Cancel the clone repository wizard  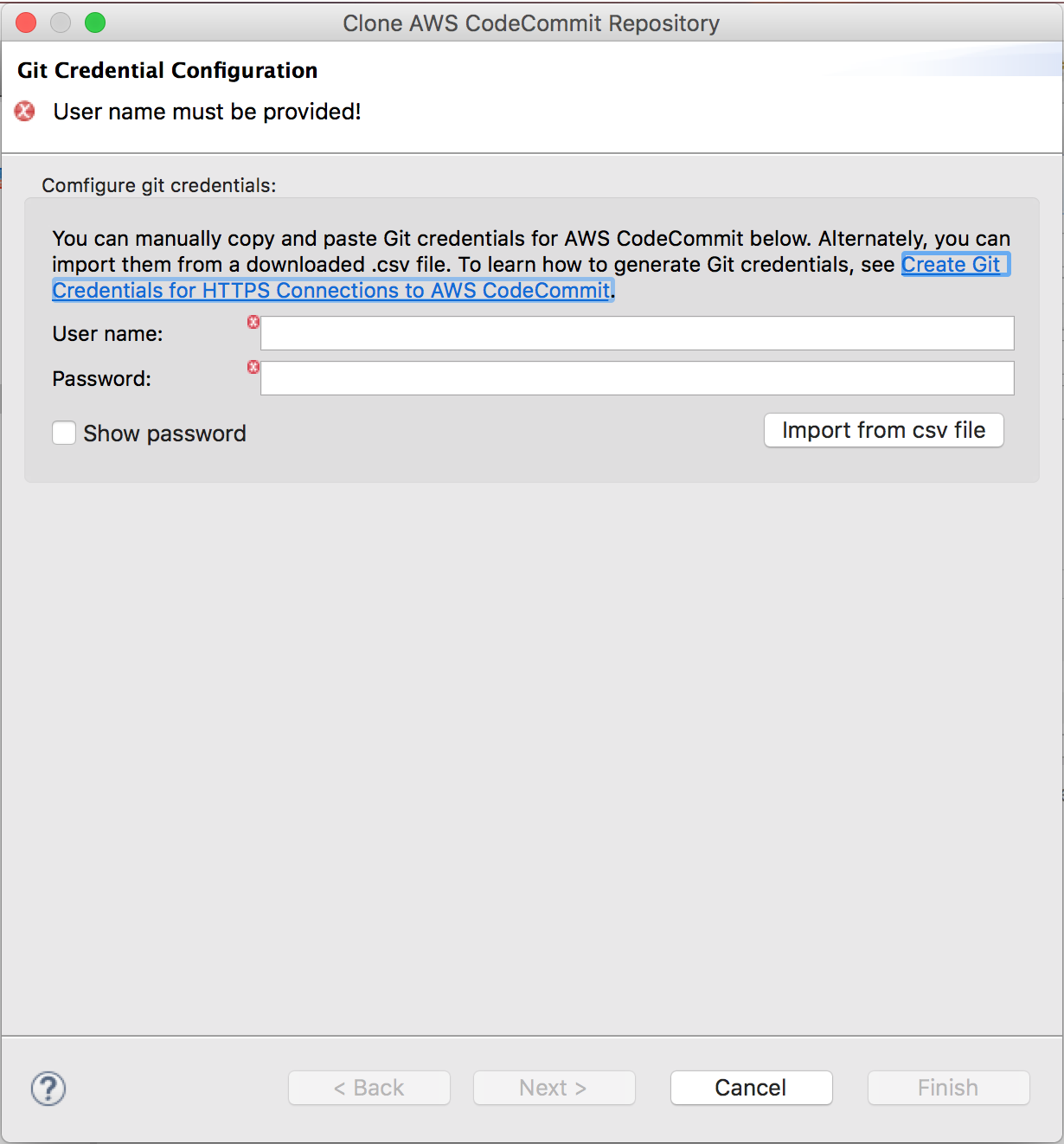pos(751,1088)
